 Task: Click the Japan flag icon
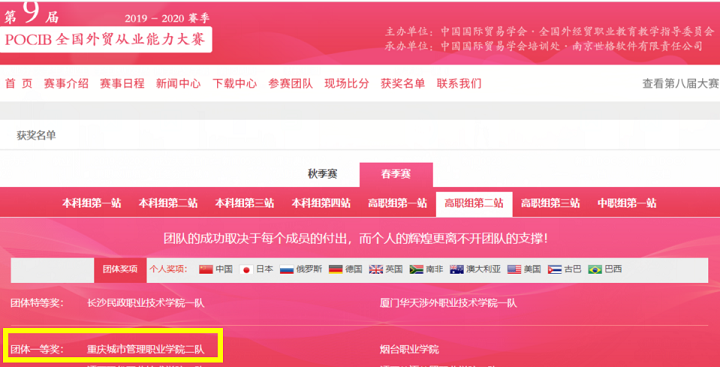[247, 270]
